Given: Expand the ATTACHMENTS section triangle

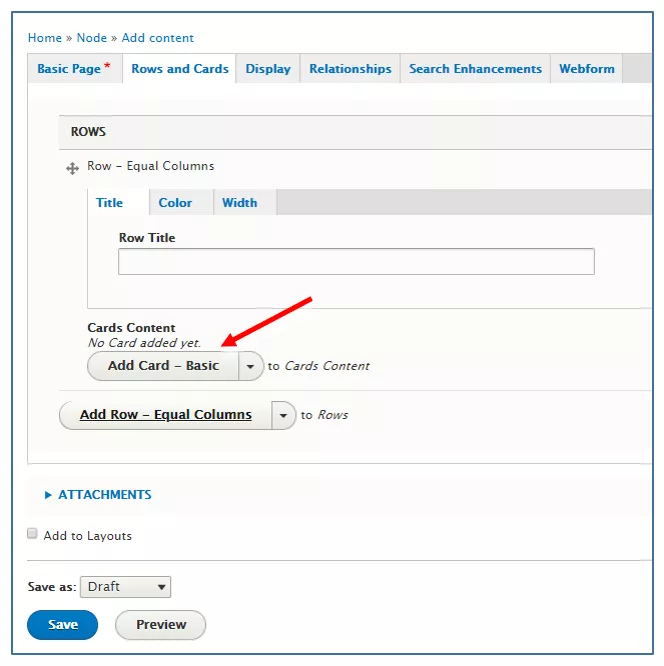Looking at the screenshot, I should click(48, 495).
